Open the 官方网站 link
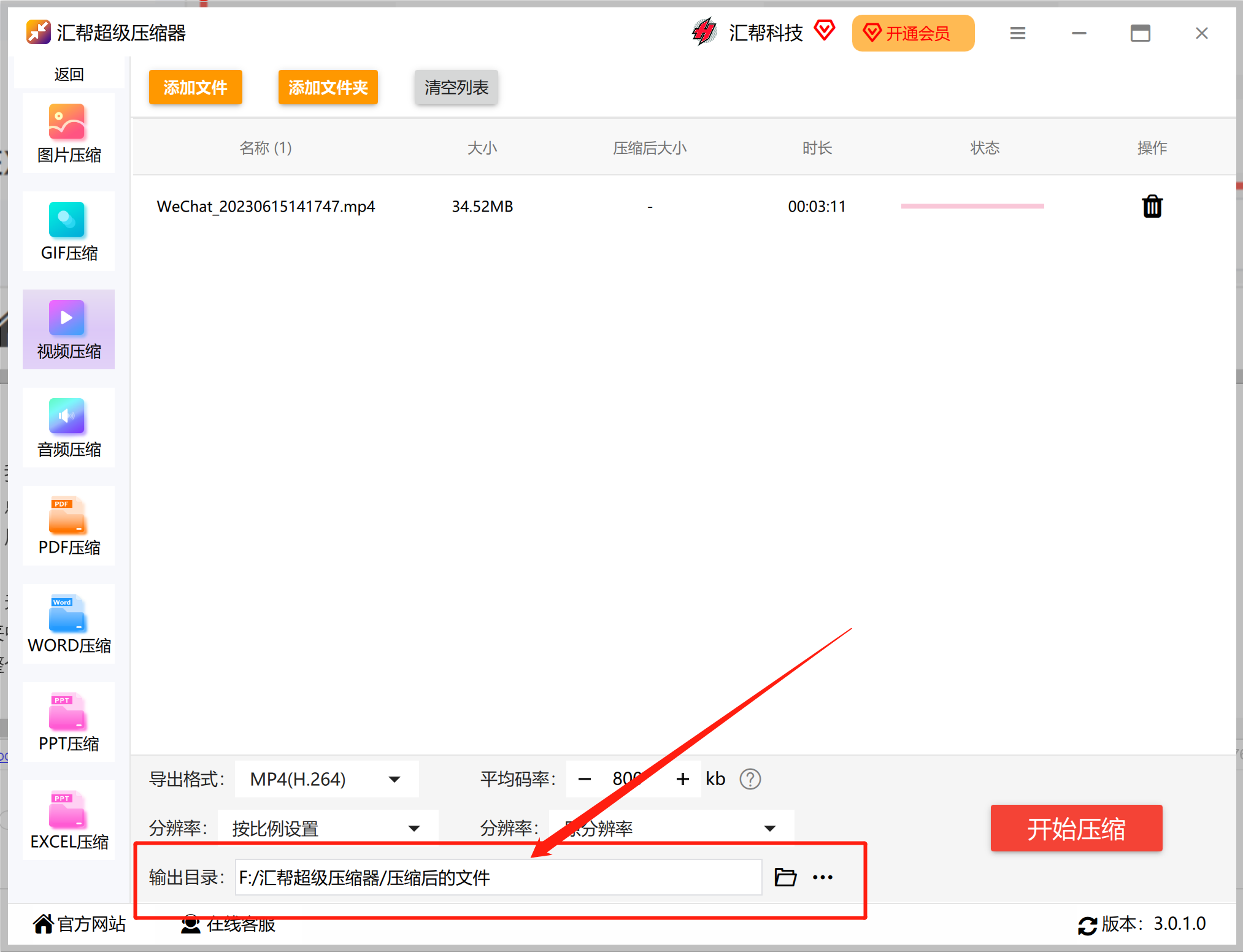 80,924
